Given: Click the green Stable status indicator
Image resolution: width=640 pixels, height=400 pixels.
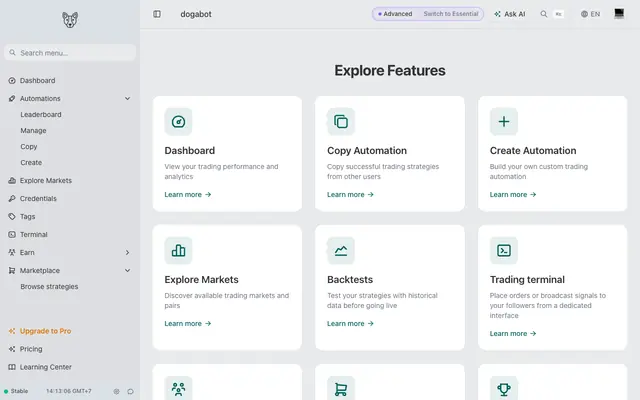Looking at the screenshot, I should tap(16, 391).
